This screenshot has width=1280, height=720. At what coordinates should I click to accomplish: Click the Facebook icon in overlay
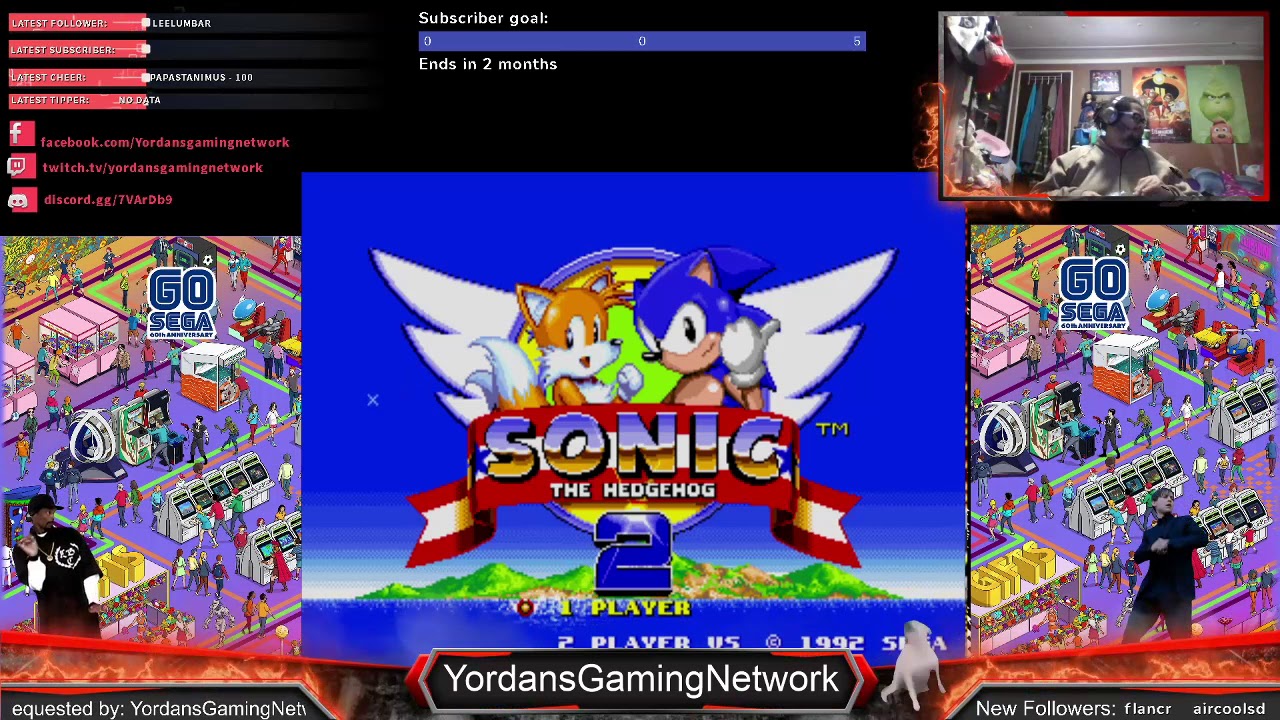[x=21, y=135]
